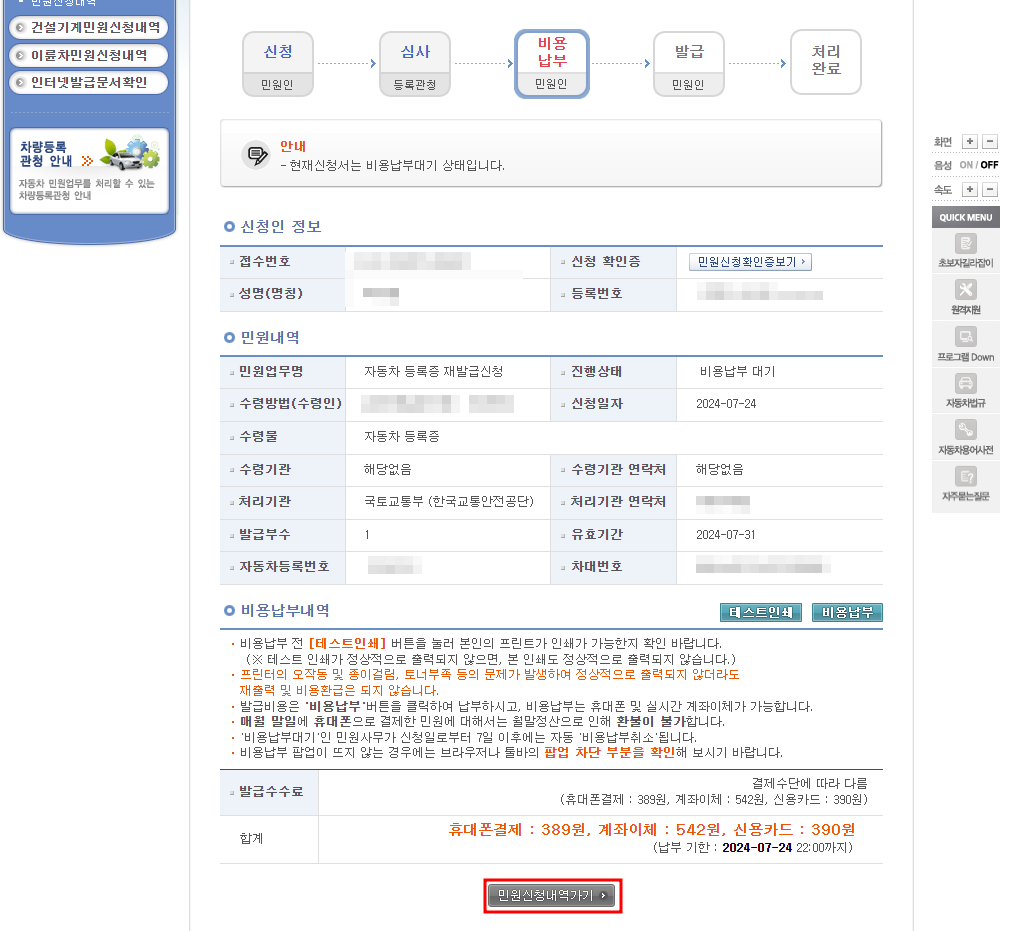Increase 화면 size with the plus control

coord(972,140)
